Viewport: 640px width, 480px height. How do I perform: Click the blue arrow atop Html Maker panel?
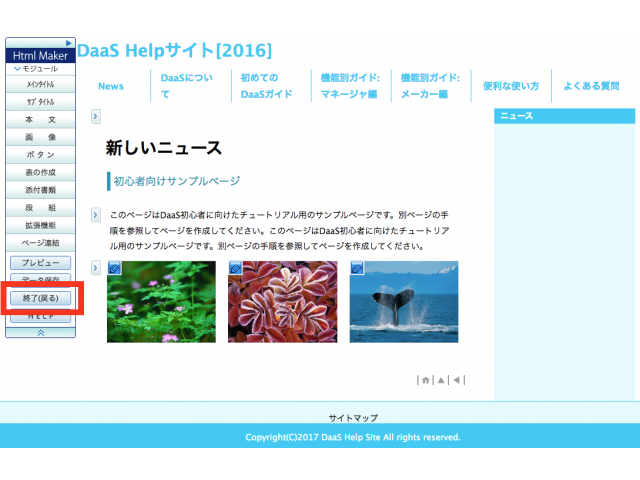coord(69,44)
